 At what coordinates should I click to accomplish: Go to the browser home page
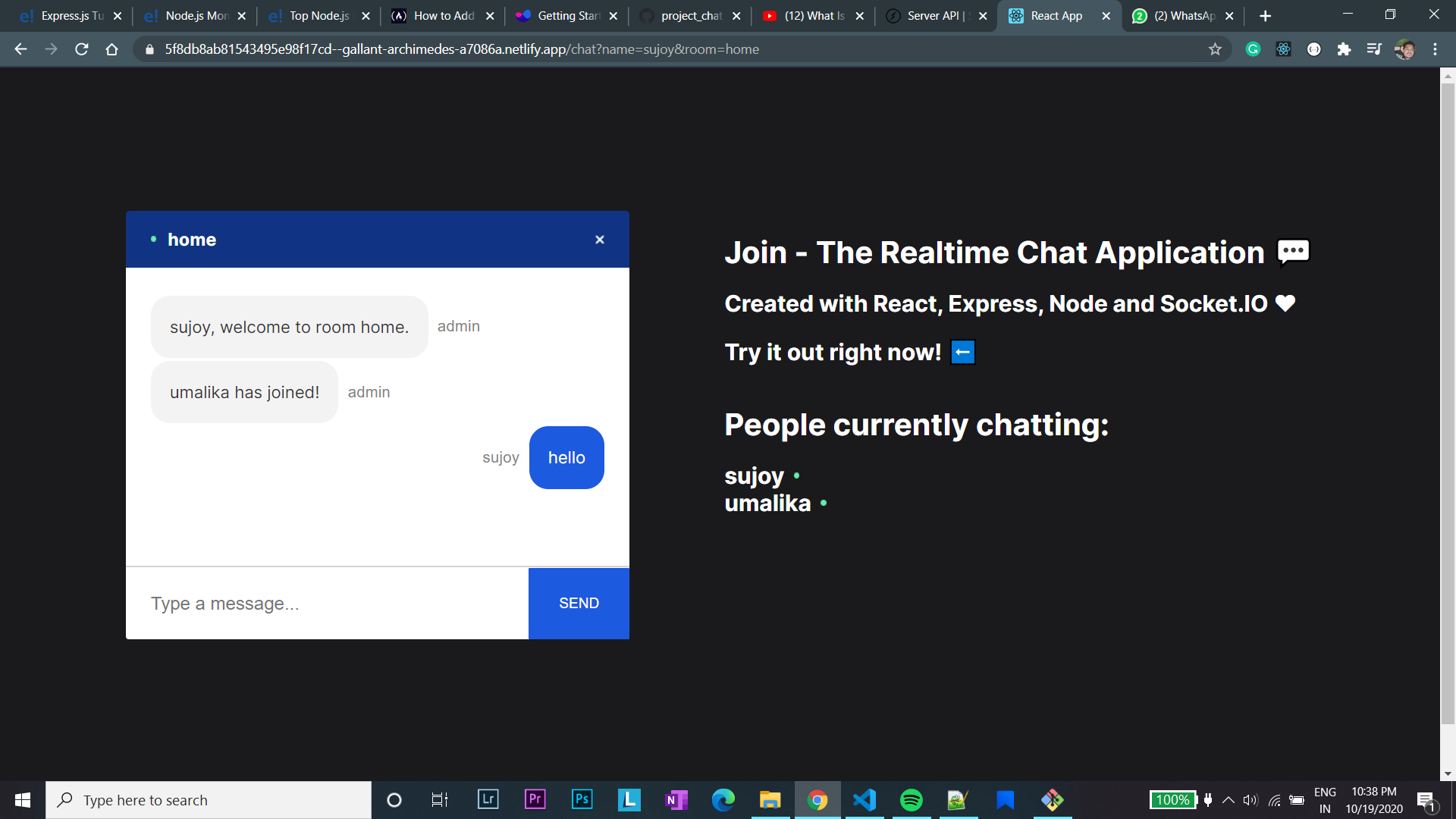(x=111, y=49)
